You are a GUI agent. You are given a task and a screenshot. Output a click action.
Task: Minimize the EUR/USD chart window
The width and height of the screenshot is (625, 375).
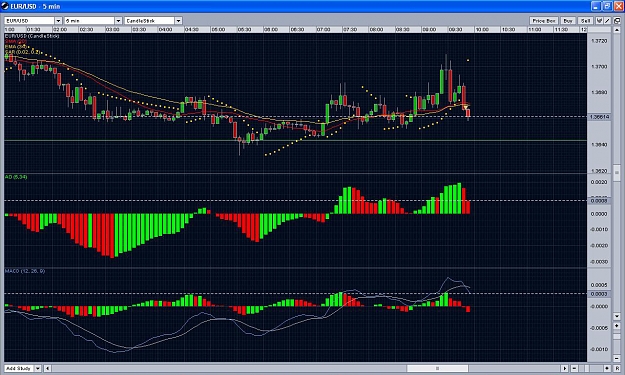596,6
